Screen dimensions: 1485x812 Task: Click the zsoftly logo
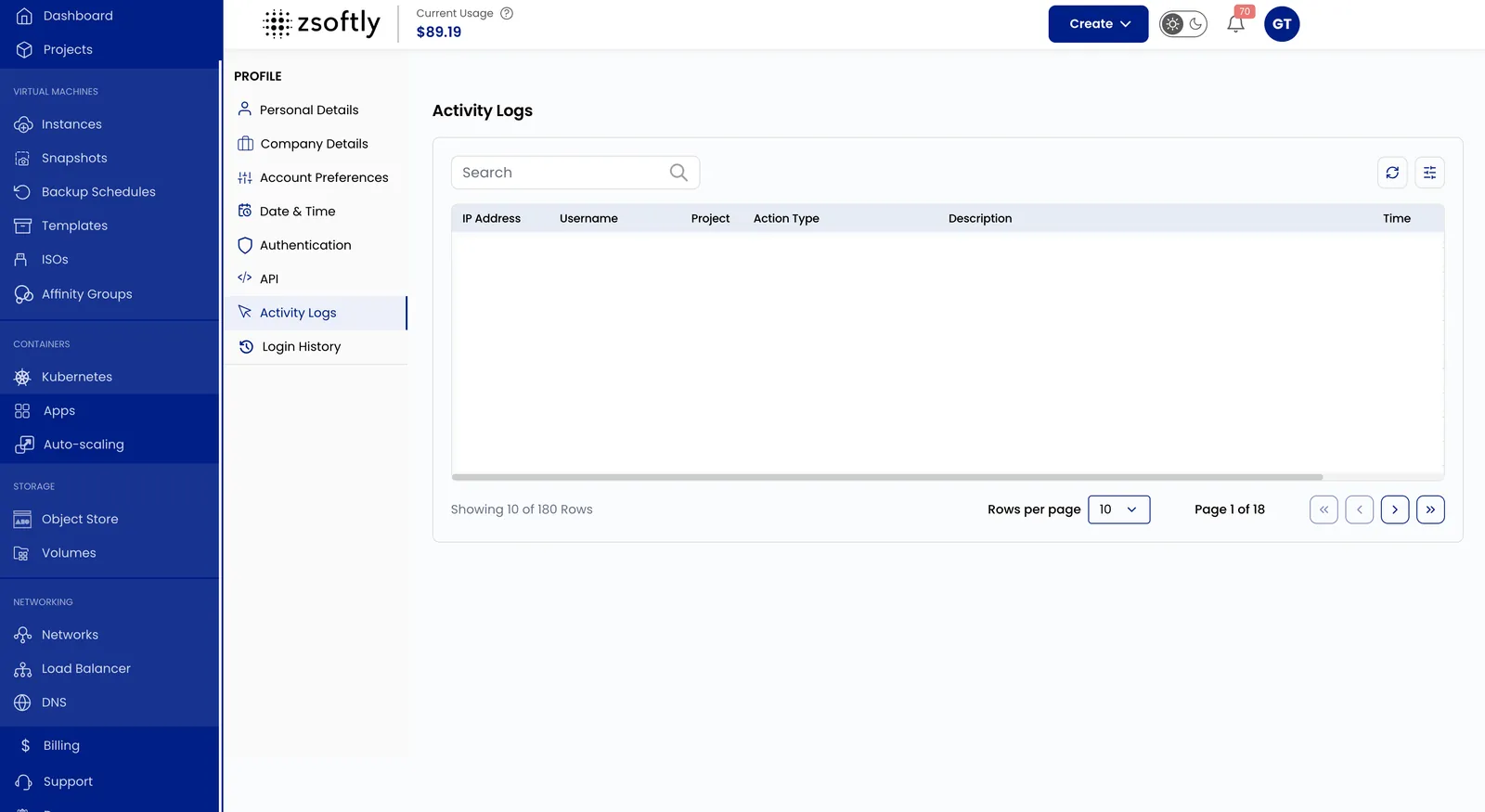(x=321, y=23)
